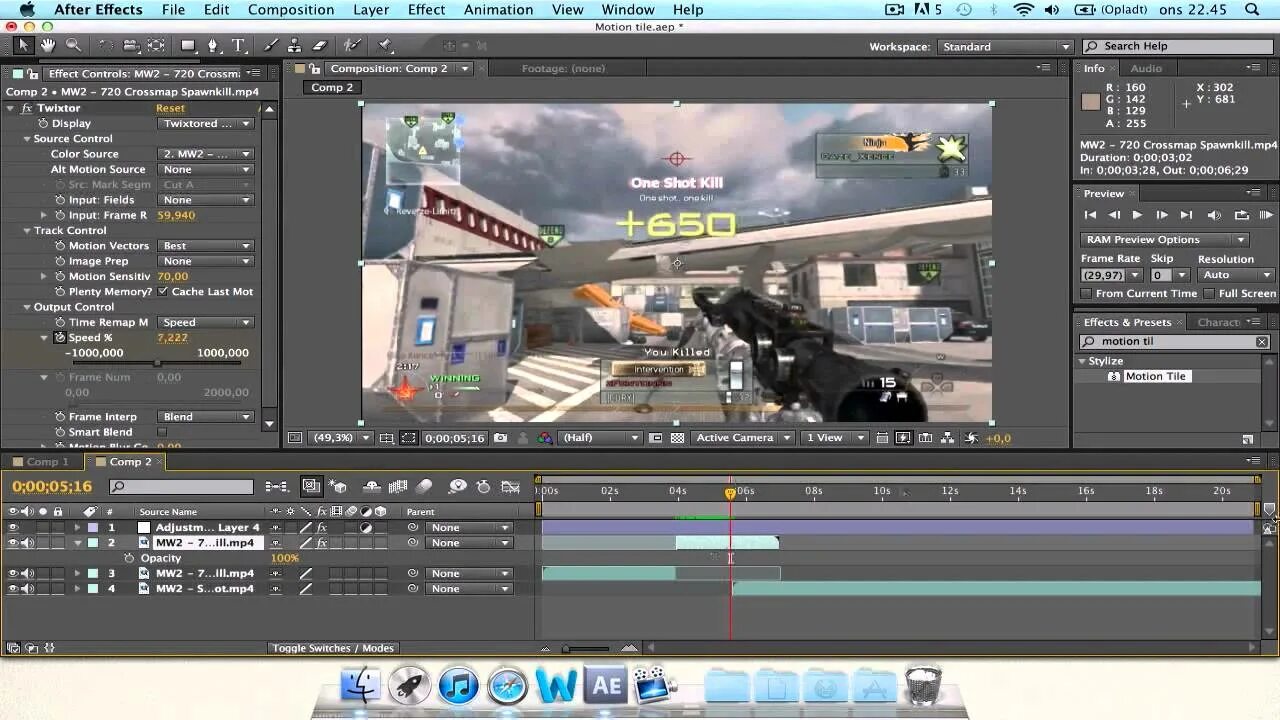The width and height of the screenshot is (1280, 720).
Task: Select the Horizontal Type tool
Action: (238, 46)
